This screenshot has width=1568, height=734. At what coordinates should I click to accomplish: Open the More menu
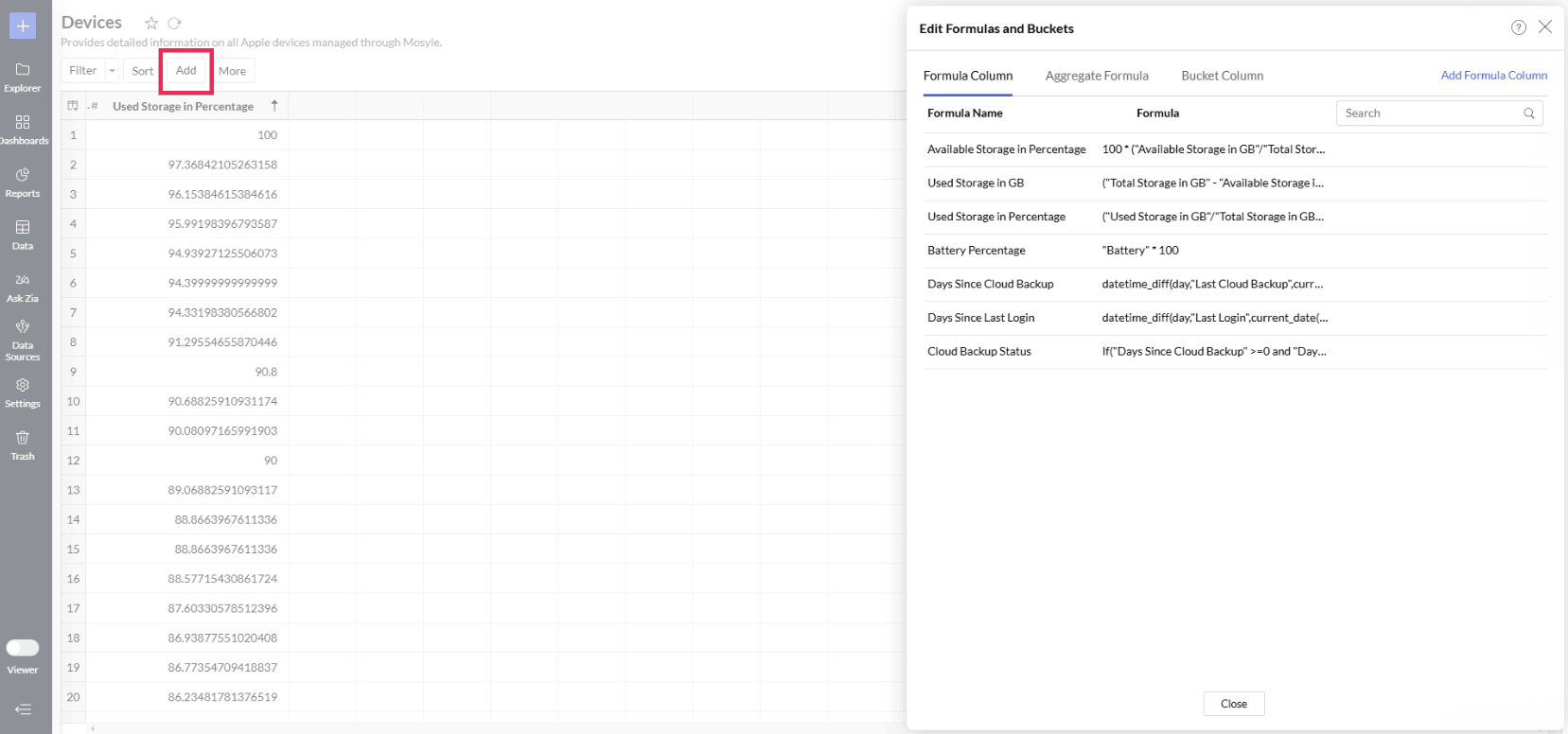click(232, 71)
